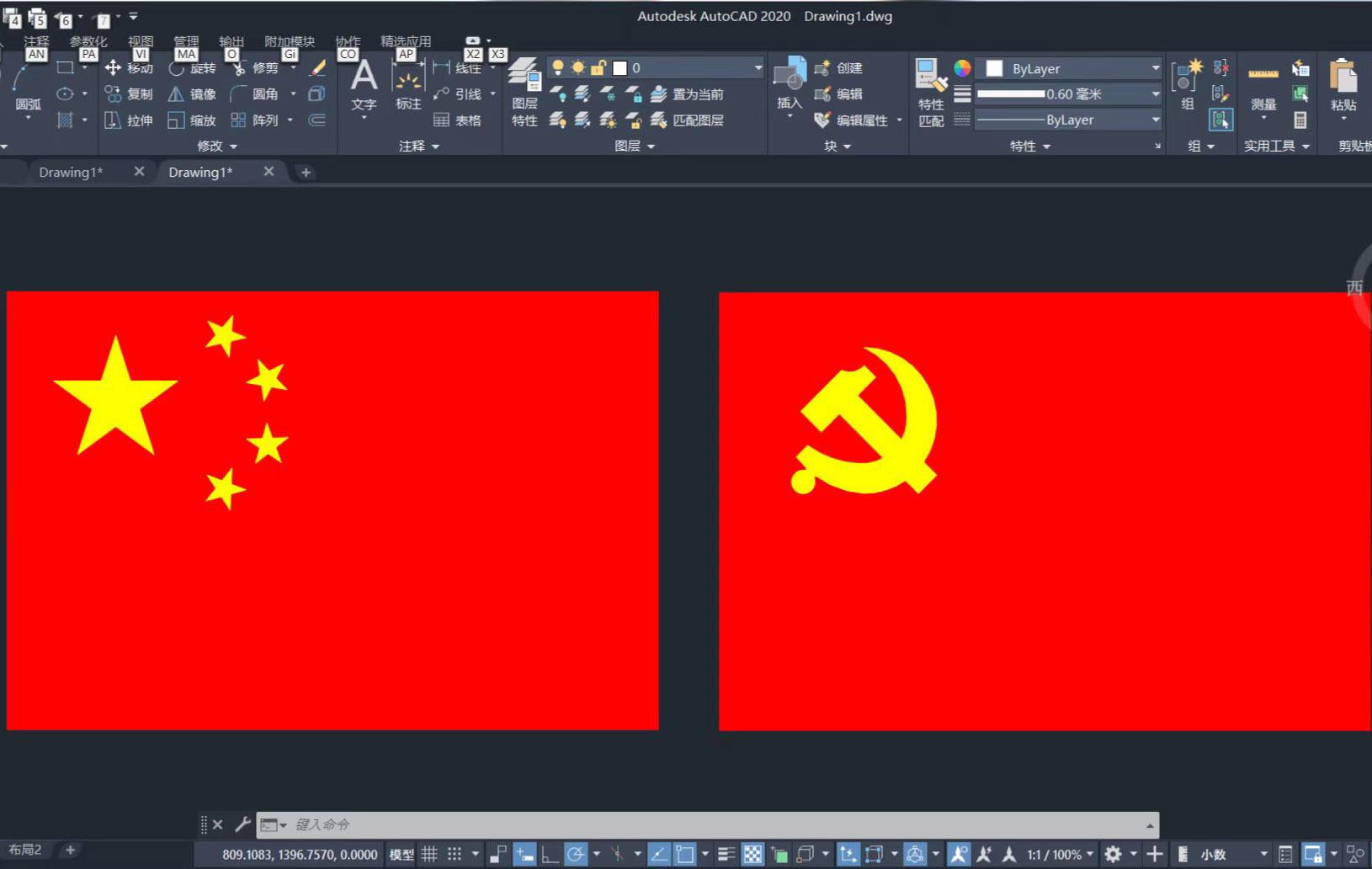The height and width of the screenshot is (869, 1372).
Task: Toggle ortho mode in status bar
Action: (550, 855)
